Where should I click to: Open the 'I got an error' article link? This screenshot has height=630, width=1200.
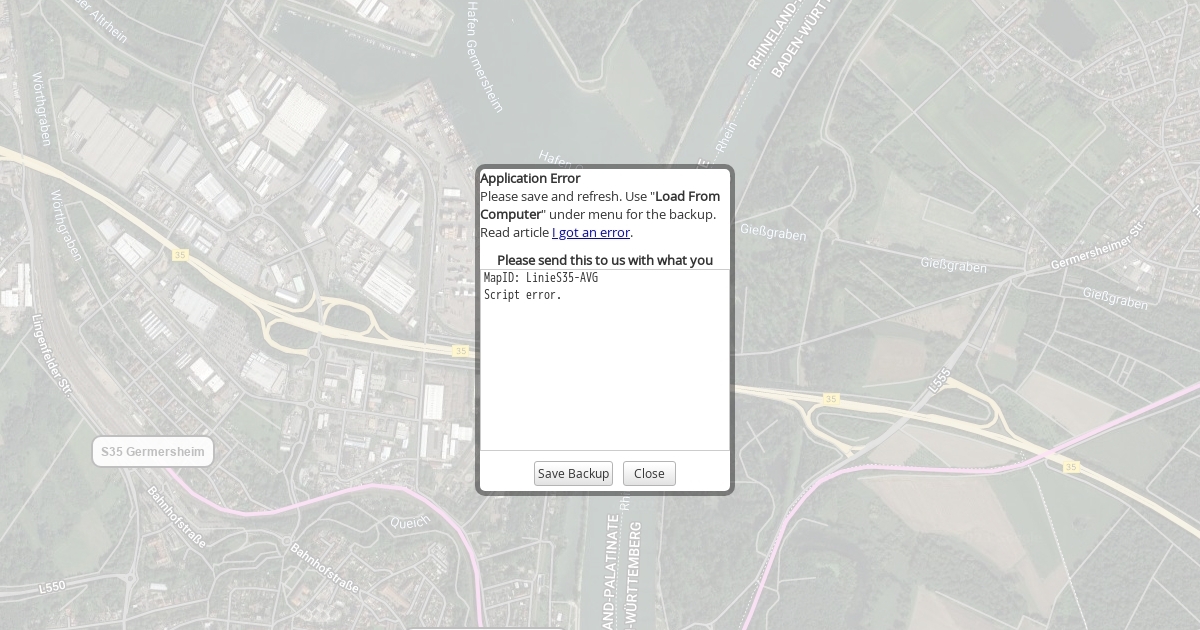[x=591, y=232]
